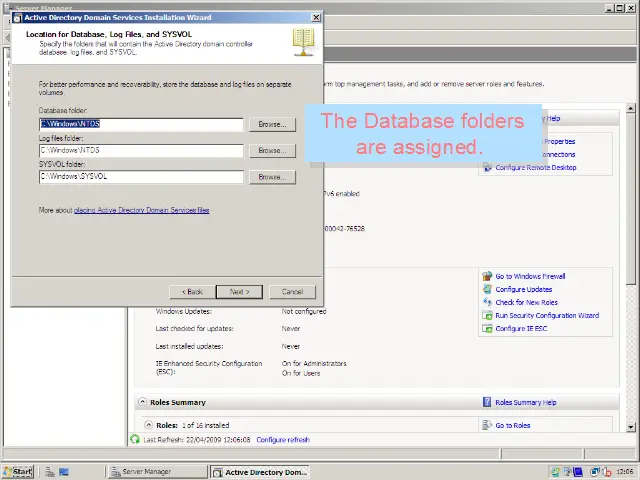Browse for the SYSVOL folder

point(272,177)
